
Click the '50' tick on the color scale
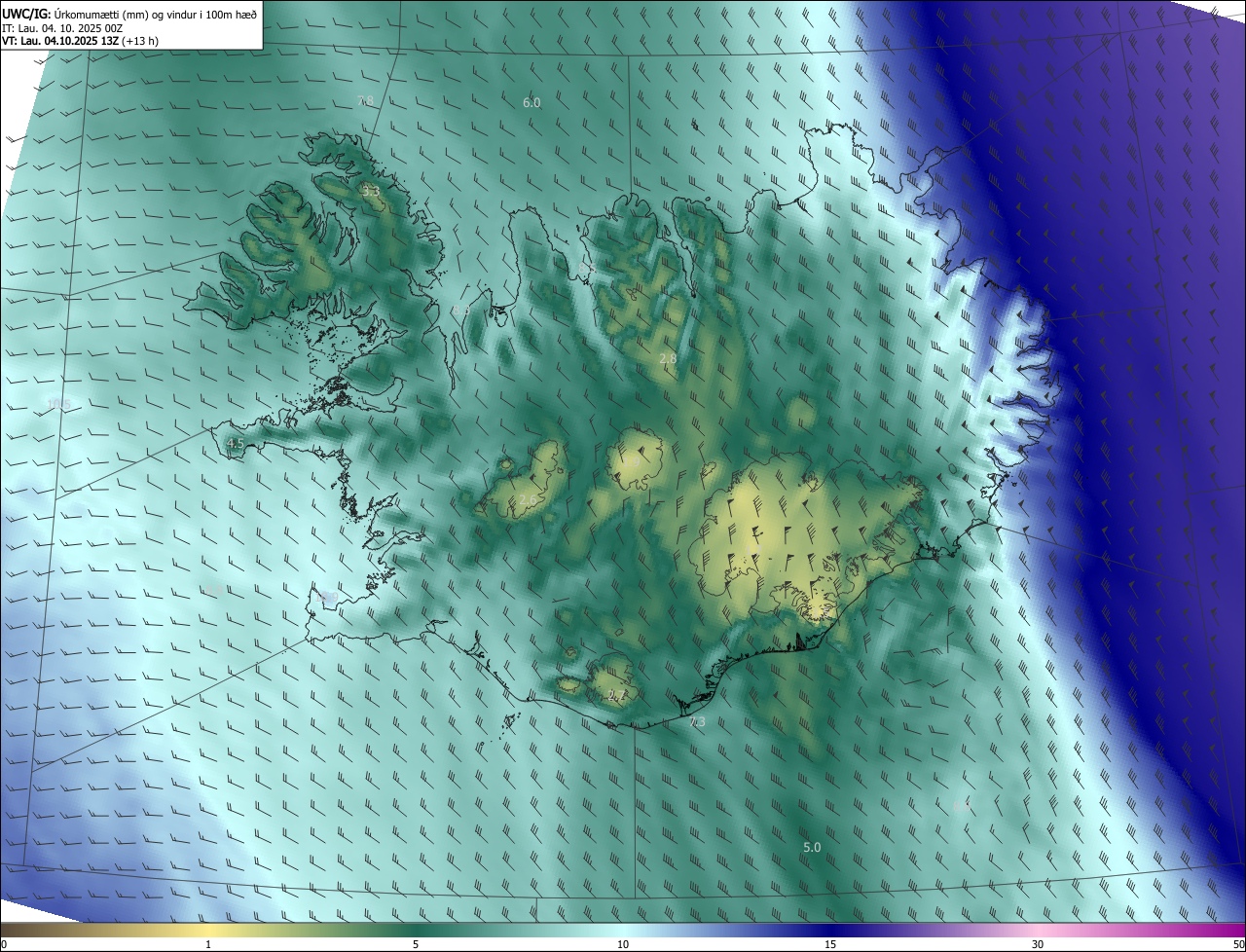(x=1238, y=944)
